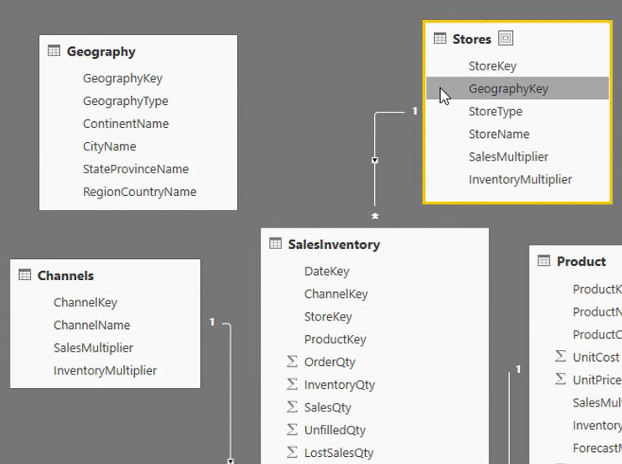The width and height of the screenshot is (622, 464).
Task: Select the GeographyKey field in Stores table
Action: pyautogui.click(x=517, y=88)
